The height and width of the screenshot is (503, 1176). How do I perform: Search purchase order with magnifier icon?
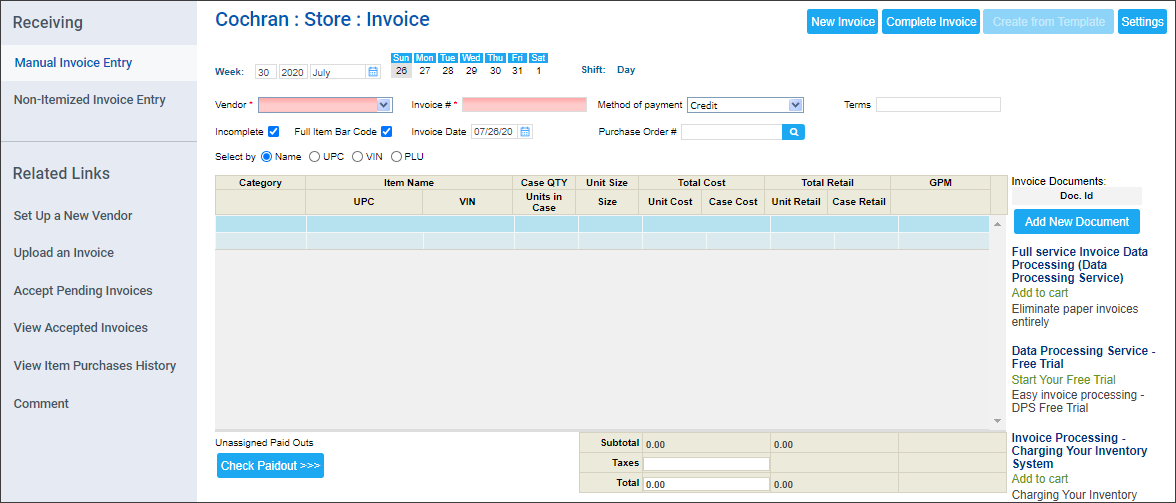pos(794,132)
